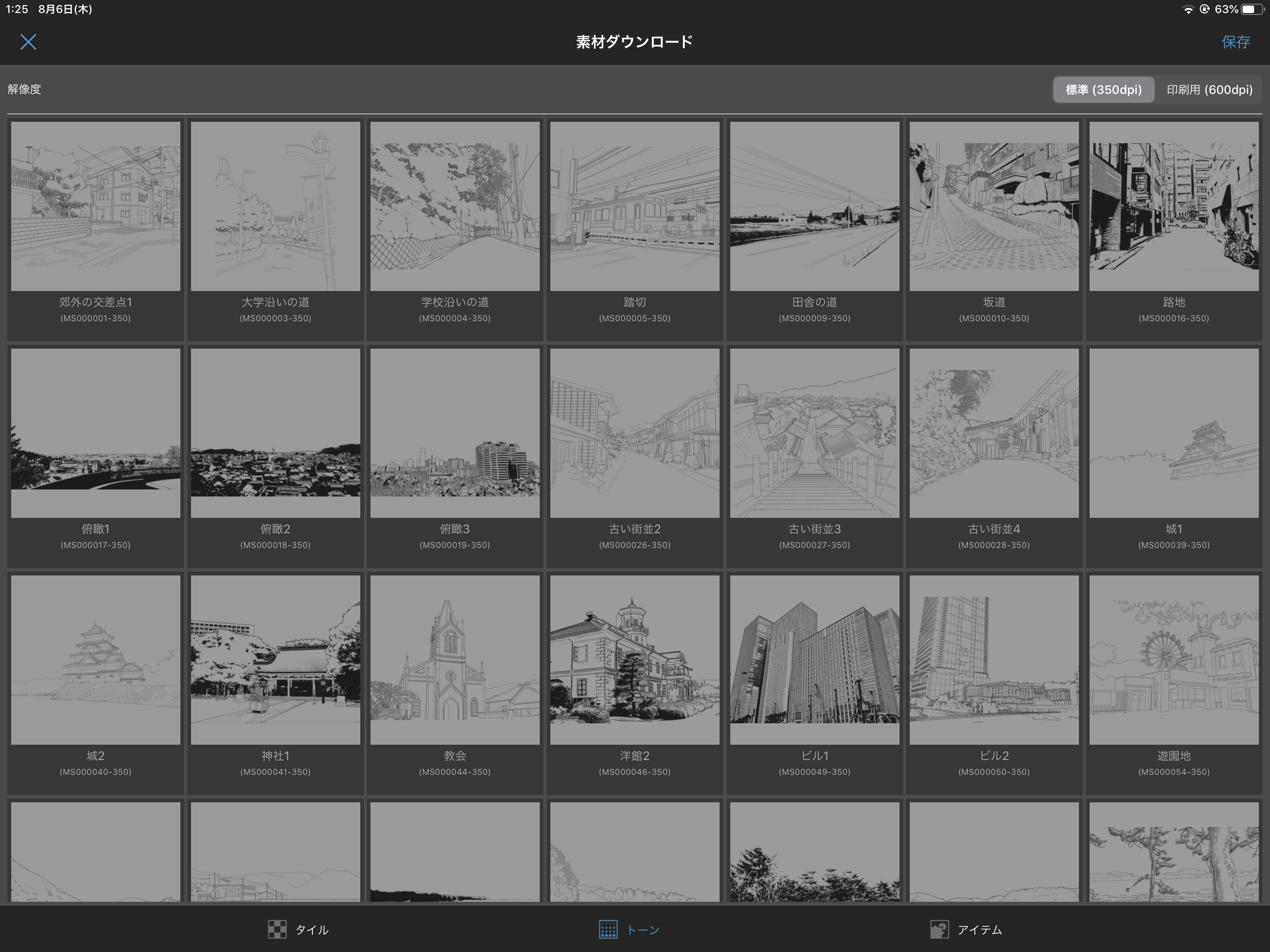Select the ビル1 building thumbnail
Viewport: 1270px width, 952px height.
(814, 660)
